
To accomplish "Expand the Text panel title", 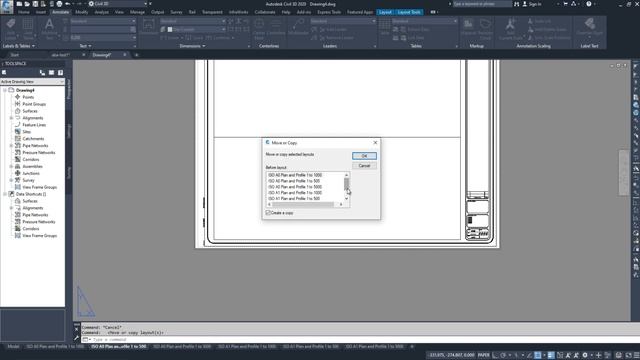I will [85, 46].
